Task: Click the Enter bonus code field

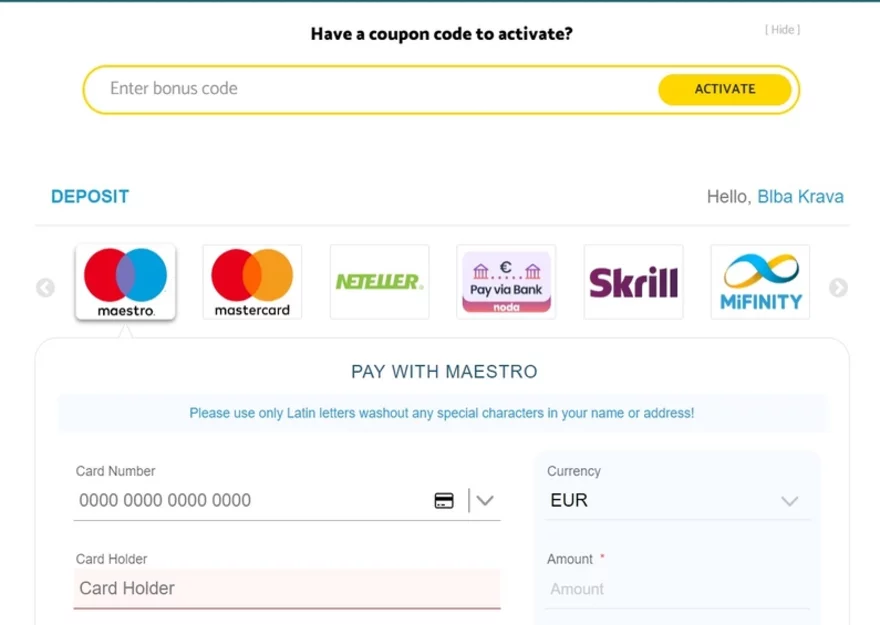Action: (x=370, y=89)
